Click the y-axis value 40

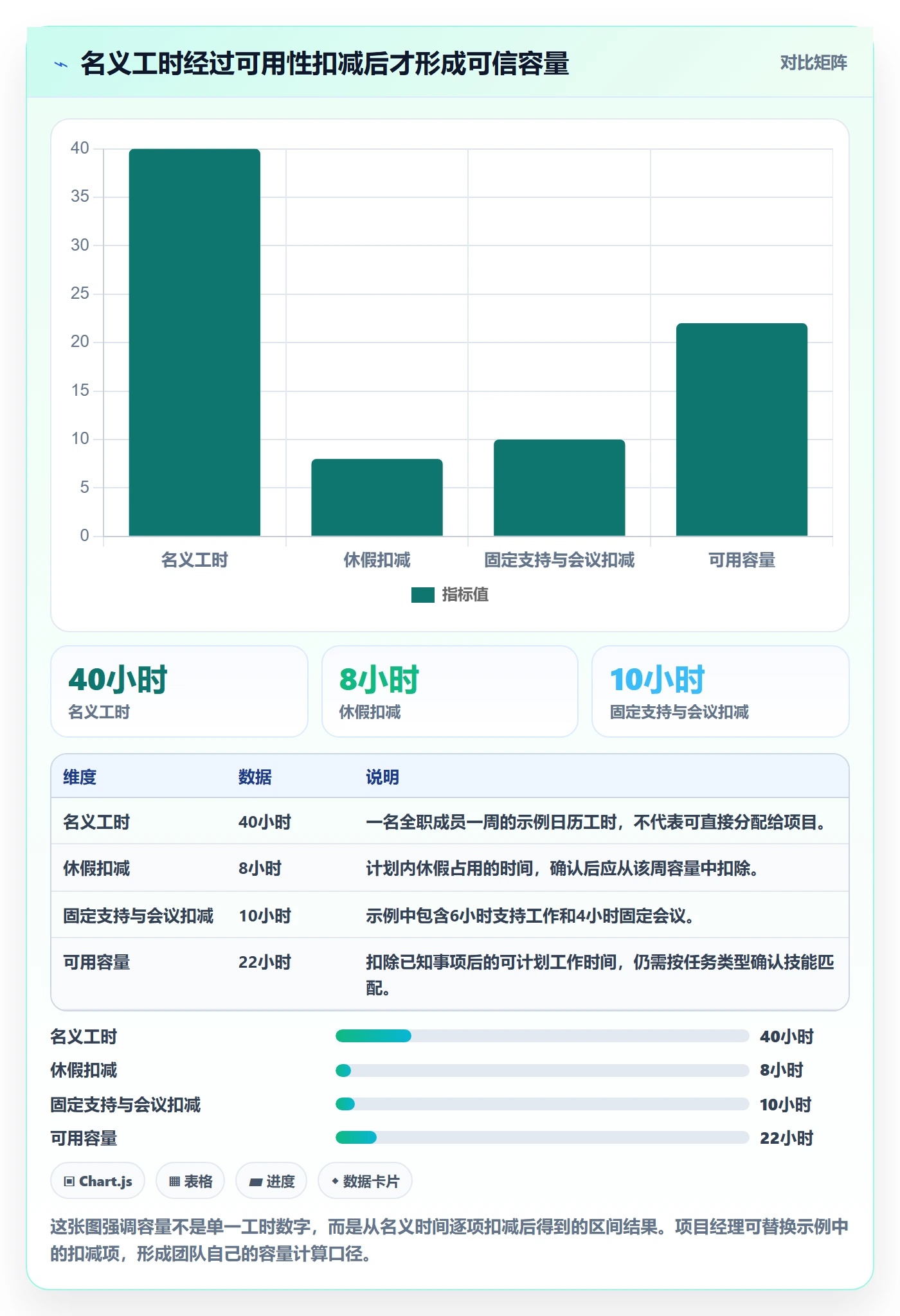click(80, 148)
